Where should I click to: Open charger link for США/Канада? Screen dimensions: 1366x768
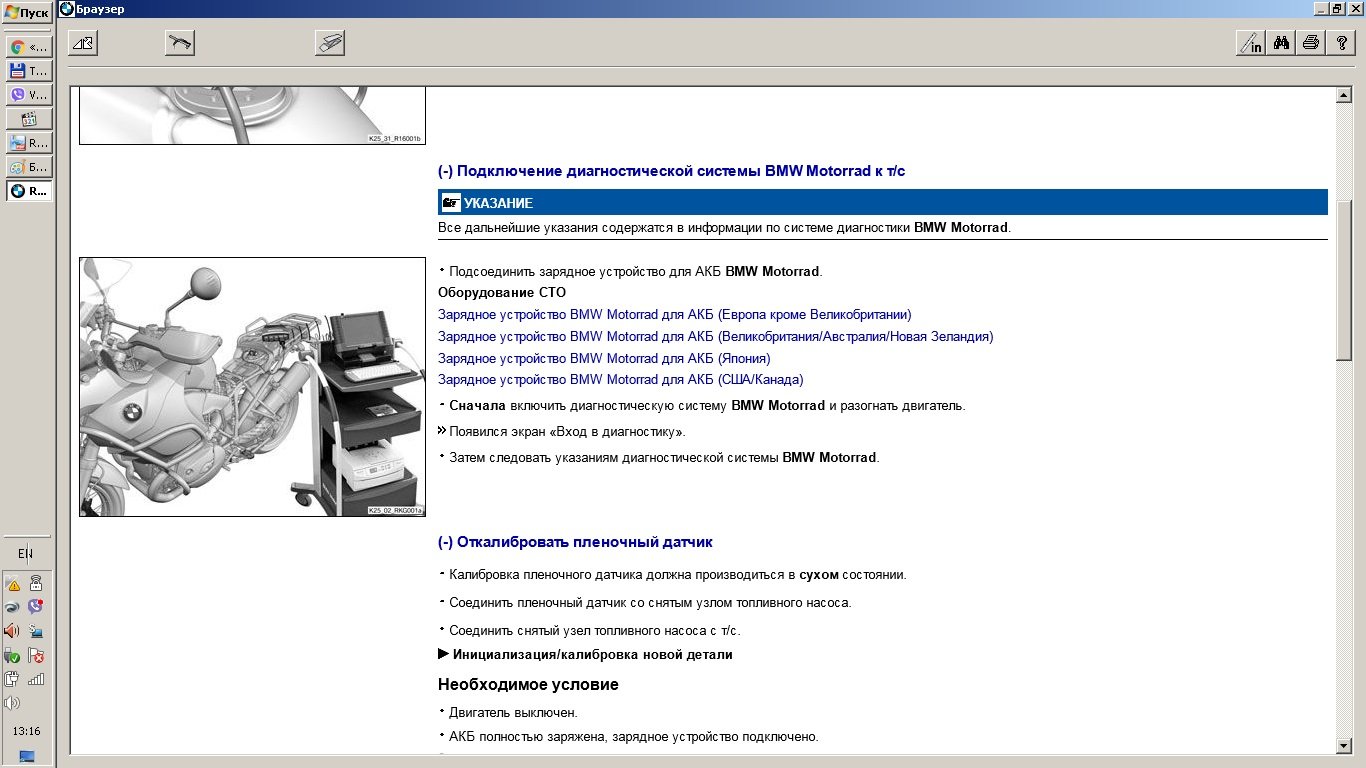[620, 380]
